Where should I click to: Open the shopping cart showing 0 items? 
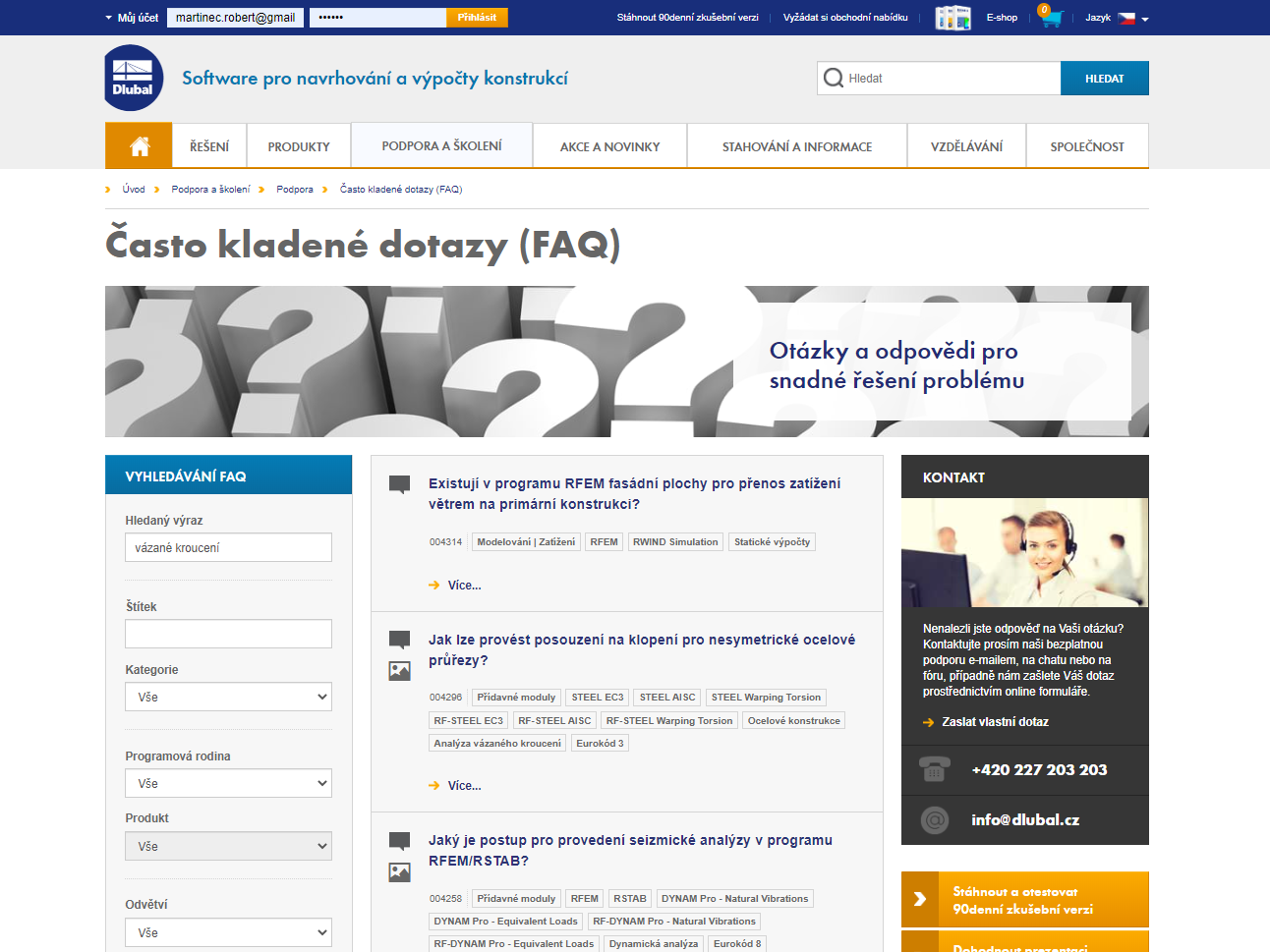[x=1050, y=19]
